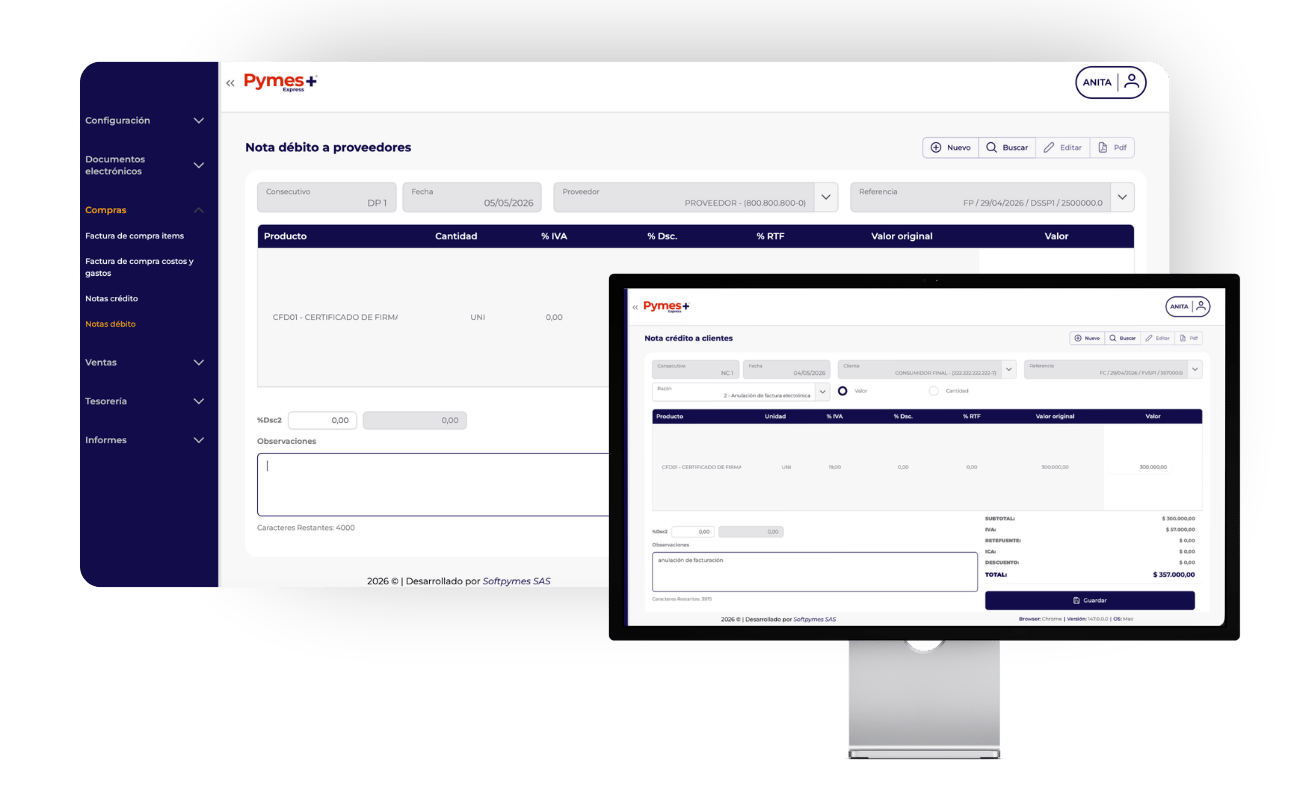Open Factura de compra ítems
Viewport: 1300px width, 800px height.
coord(135,236)
